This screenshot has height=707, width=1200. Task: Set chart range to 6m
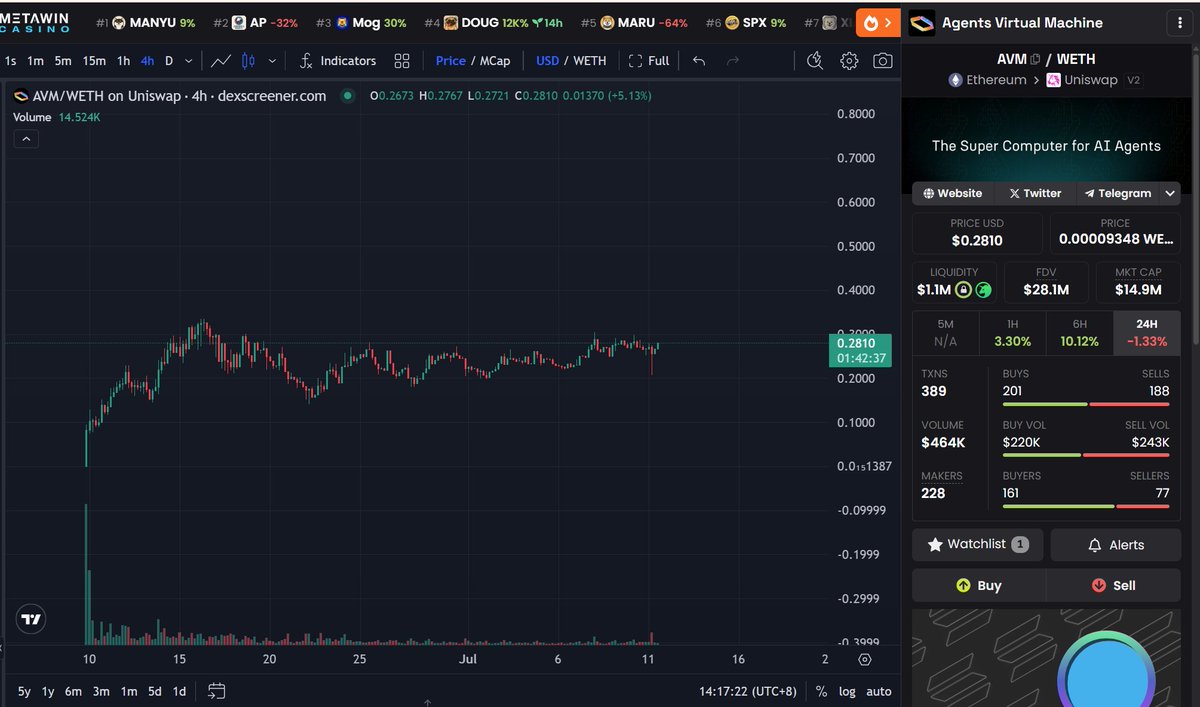(x=73, y=691)
